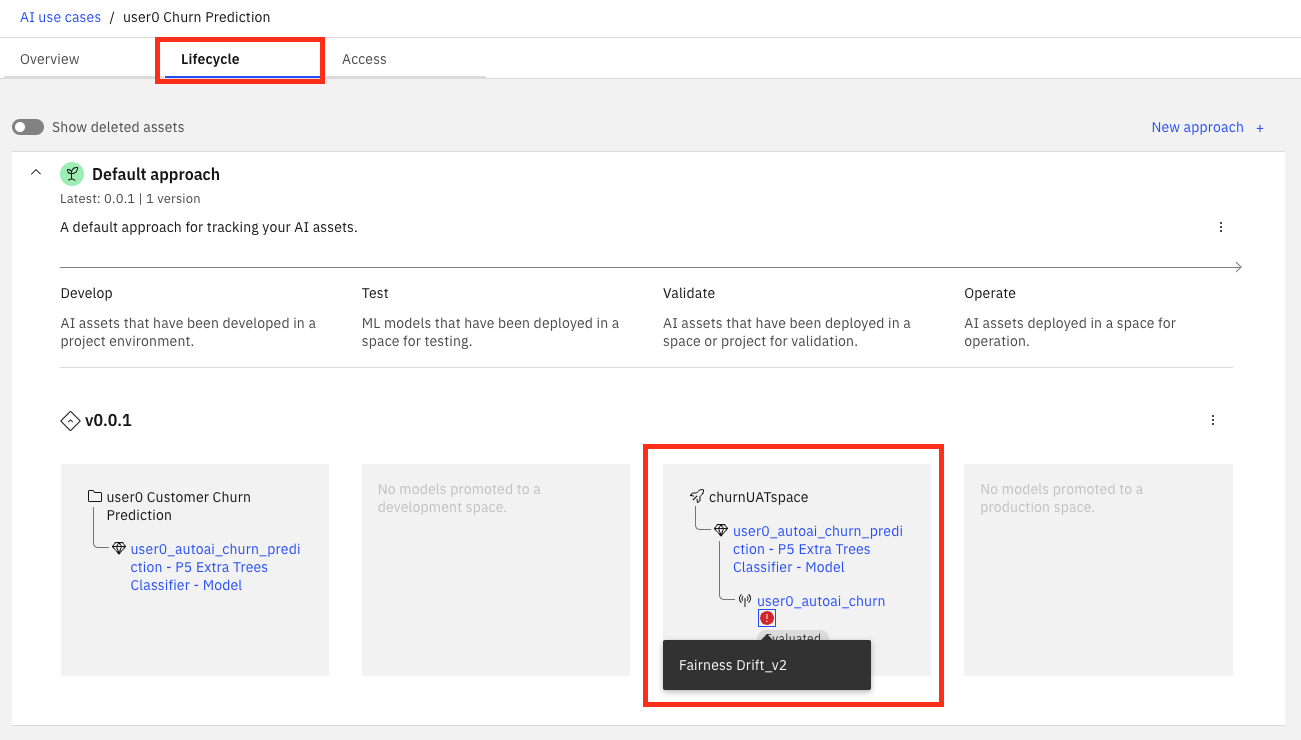The image size is (1301, 740).
Task: Toggle Show deleted assets switch
Action: click(x=28, y=127)
